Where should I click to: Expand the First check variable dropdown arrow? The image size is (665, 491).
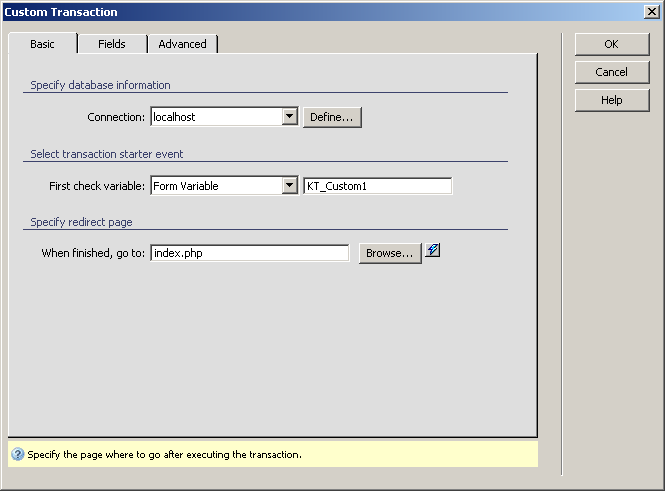pos(289,185)
